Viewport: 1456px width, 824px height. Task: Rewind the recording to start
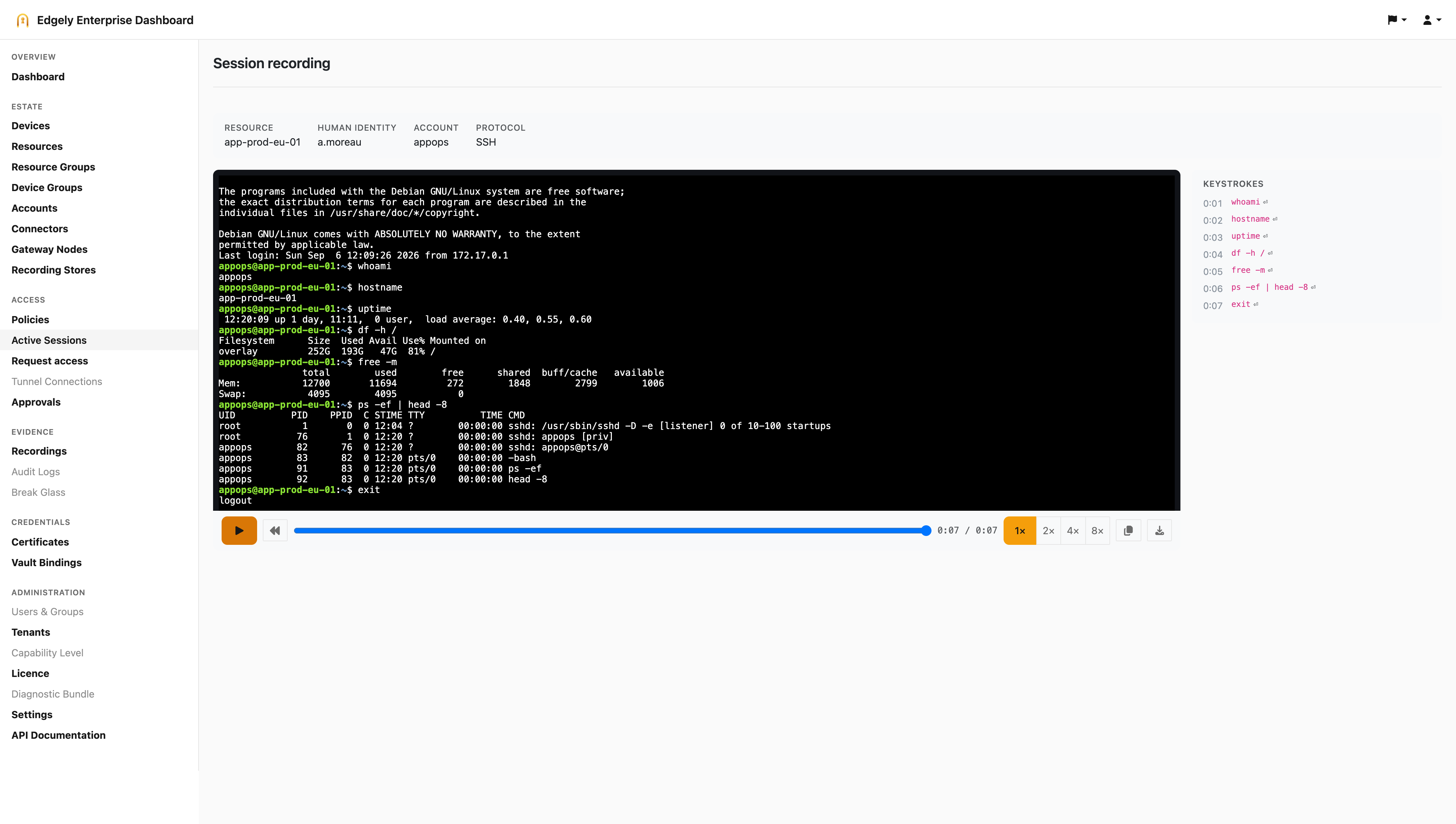coord(275,530)
